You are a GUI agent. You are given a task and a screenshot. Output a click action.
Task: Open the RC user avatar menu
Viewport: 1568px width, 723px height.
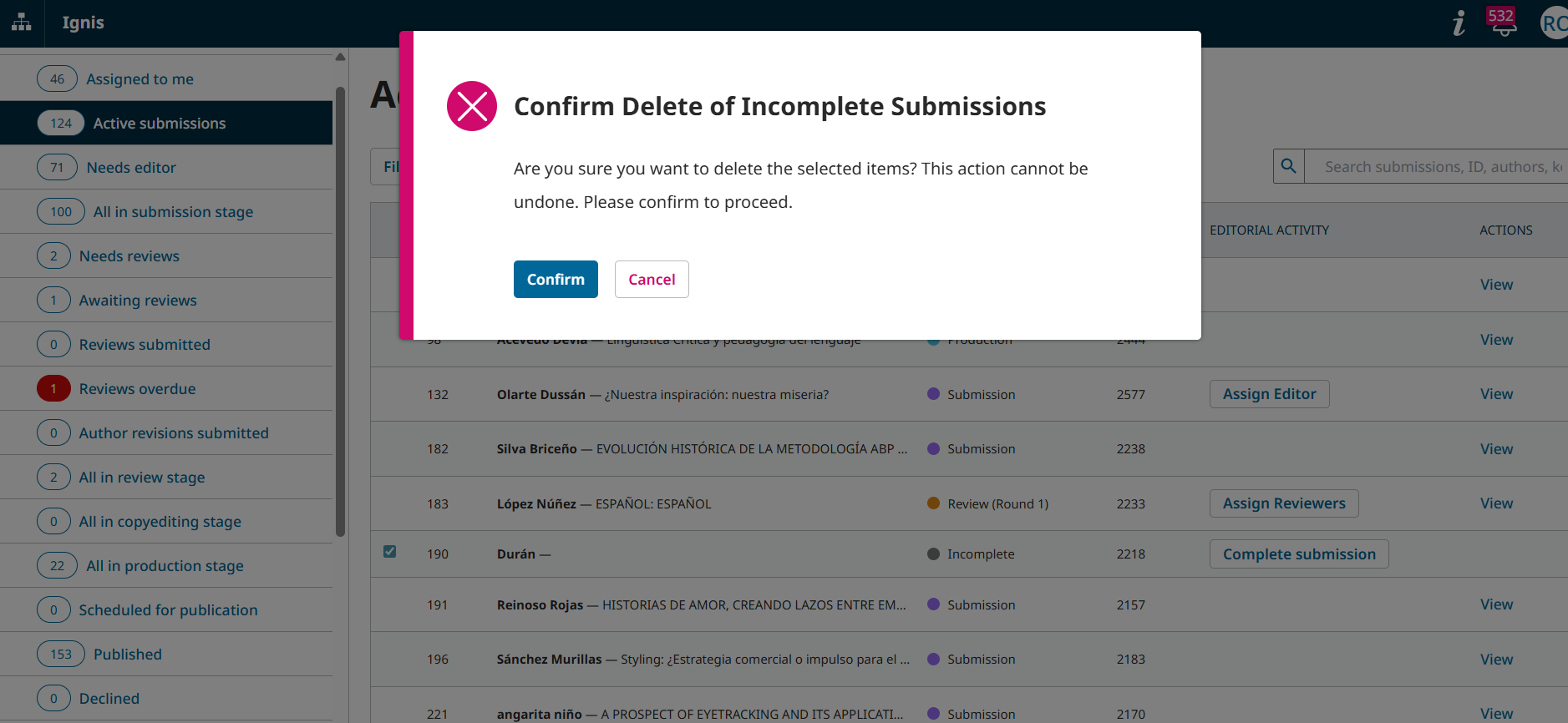1554,23
